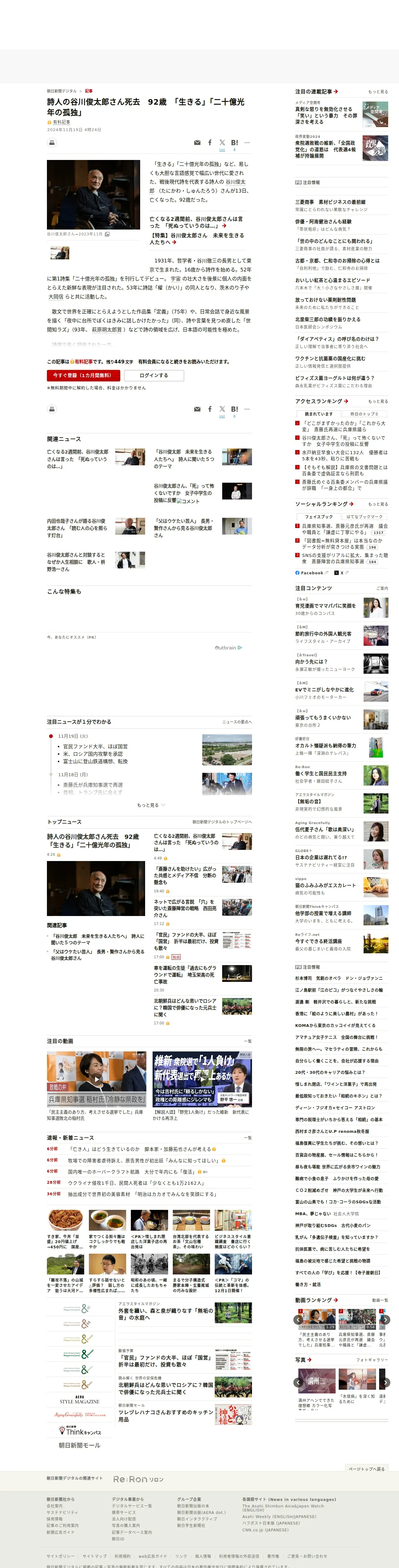Click もっと見る beside ソーシャルランキング
Screen dimensions: 399x1568
(378, 505)
